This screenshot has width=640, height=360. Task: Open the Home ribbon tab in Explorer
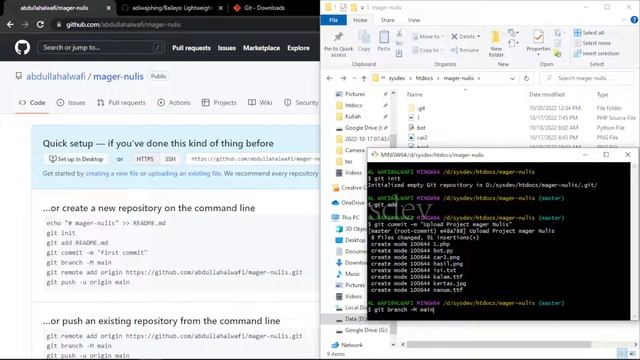[360, 20]
